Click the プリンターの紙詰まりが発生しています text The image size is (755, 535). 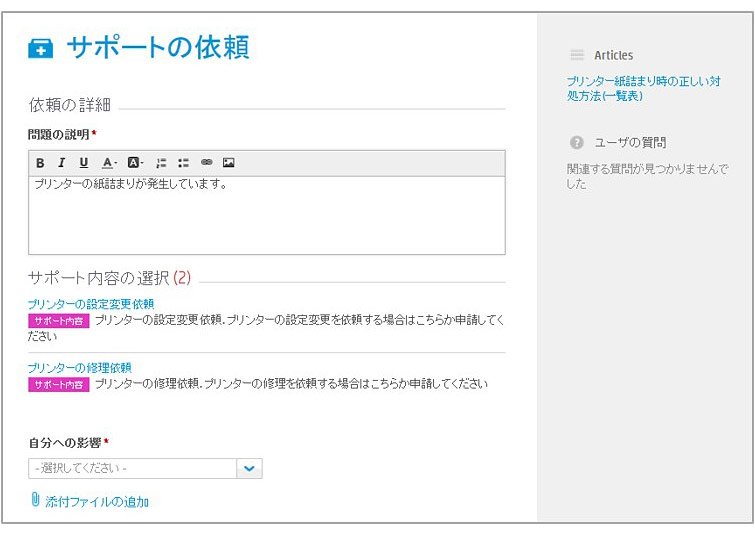pyautogui.click(x=130, y=184)
